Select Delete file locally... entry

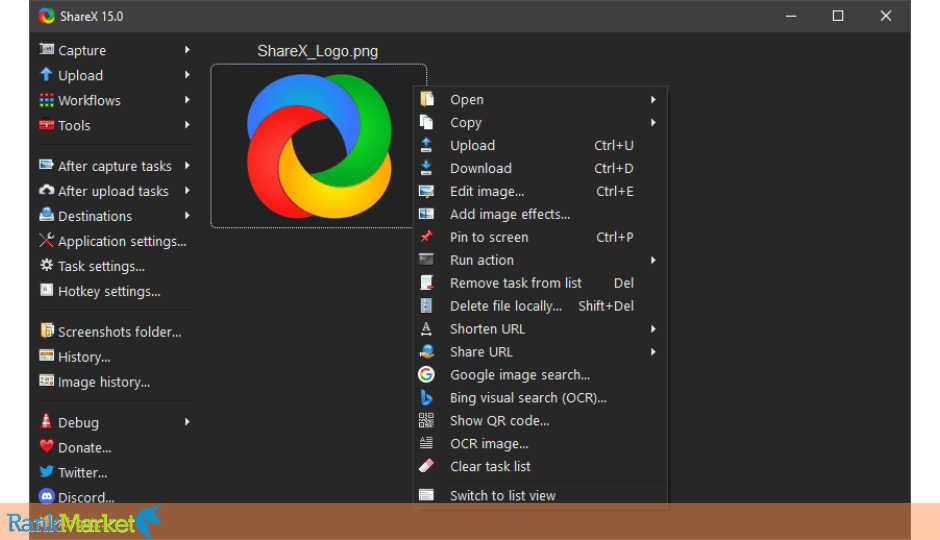540,306
